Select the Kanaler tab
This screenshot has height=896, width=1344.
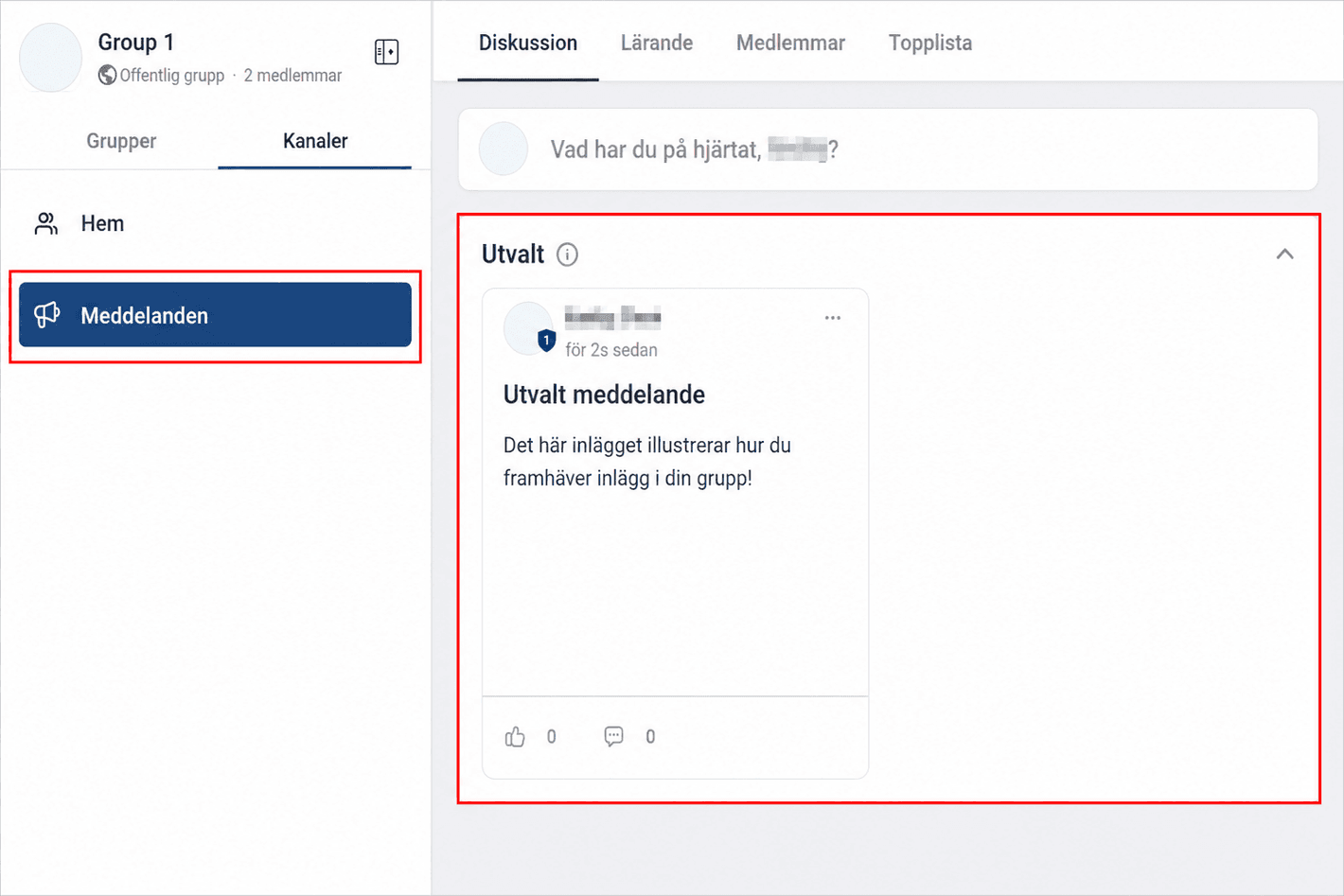click(x=315, y=141)
